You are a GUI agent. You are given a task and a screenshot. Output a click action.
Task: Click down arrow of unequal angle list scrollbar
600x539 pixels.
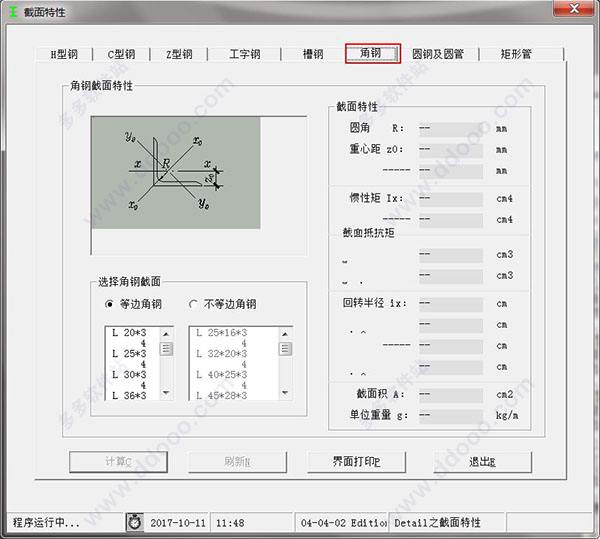pos(285,392)
